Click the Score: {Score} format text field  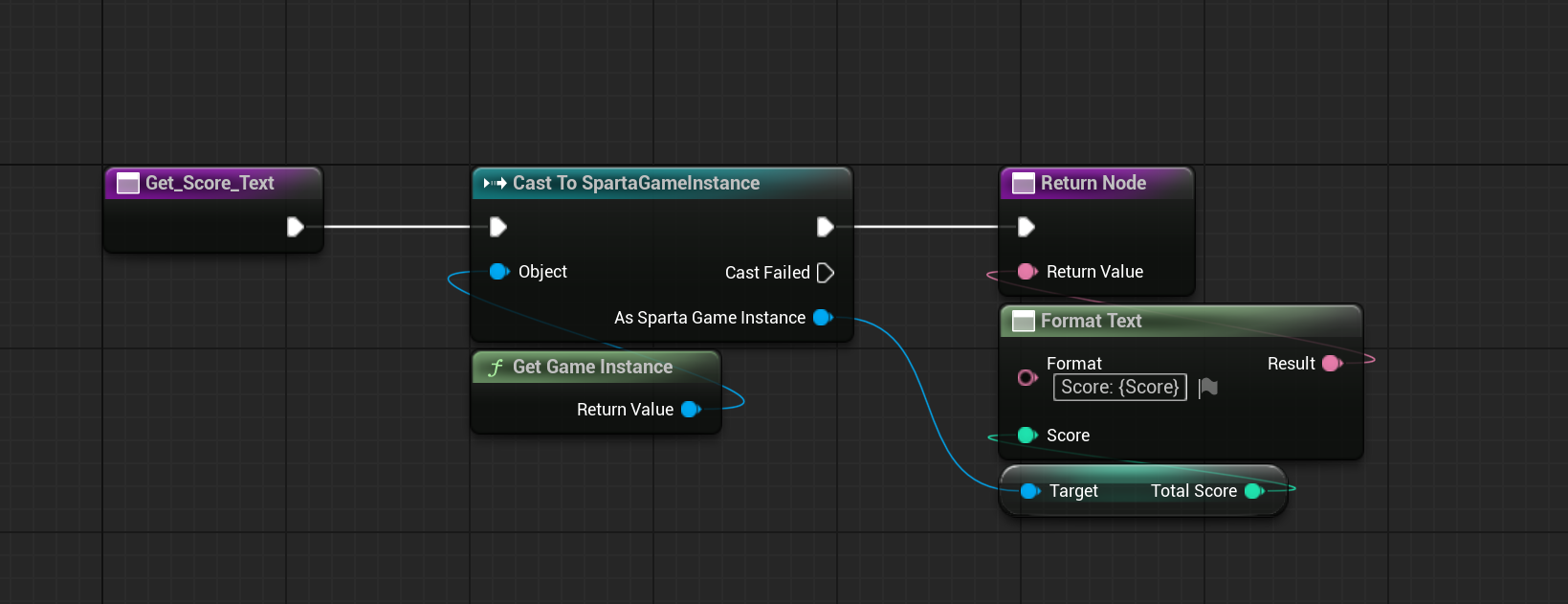(x=1119, y=388)
